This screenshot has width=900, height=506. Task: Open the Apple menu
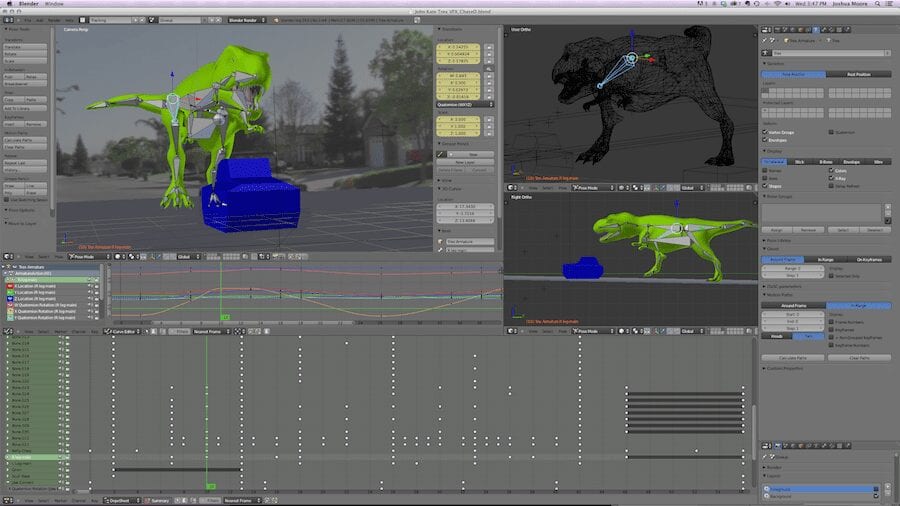click(9, 3)
